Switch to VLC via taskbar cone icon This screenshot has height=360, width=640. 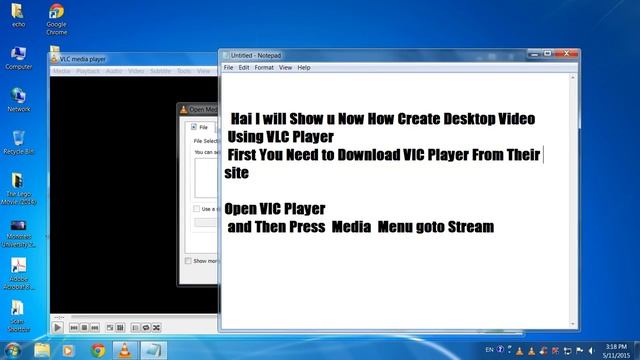(x=125, y=350)
